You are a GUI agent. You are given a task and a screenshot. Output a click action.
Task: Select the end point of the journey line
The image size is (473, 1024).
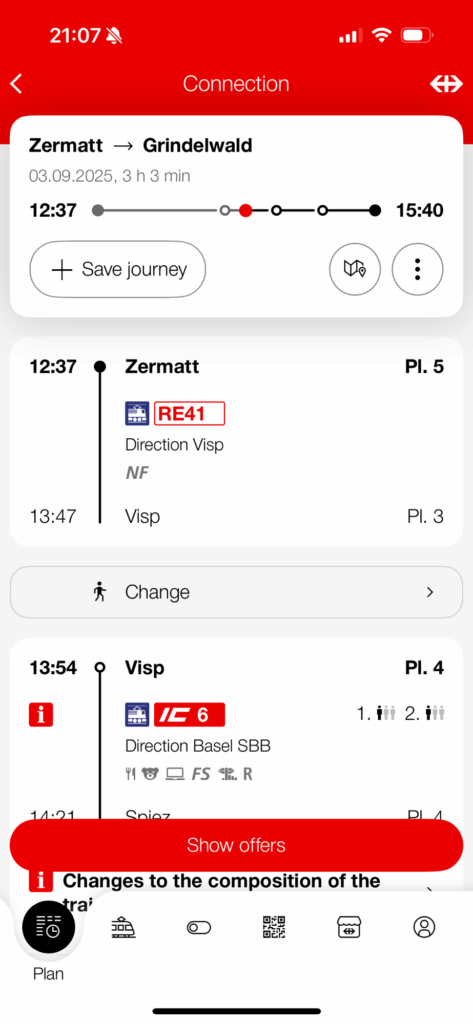tap(374, 210)
